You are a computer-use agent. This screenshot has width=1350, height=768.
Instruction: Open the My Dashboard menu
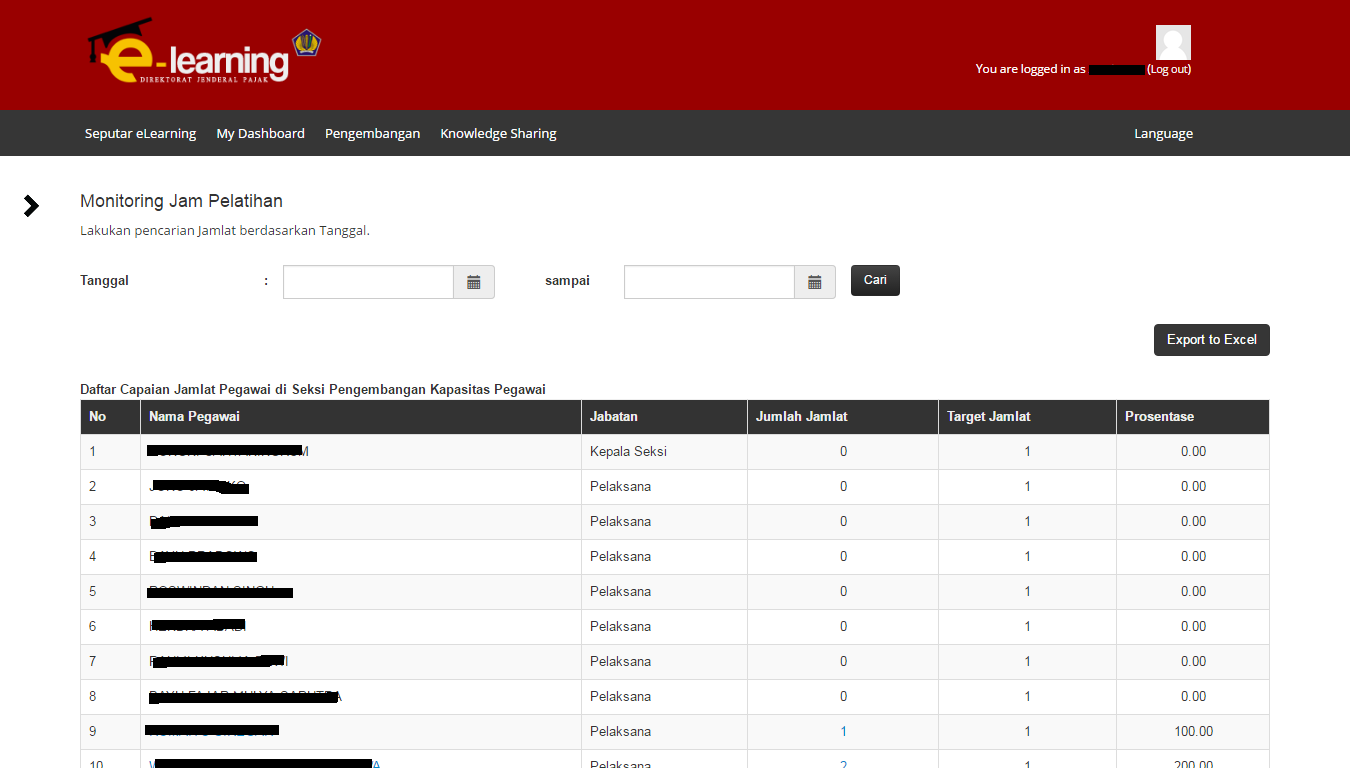click(260, 132)
